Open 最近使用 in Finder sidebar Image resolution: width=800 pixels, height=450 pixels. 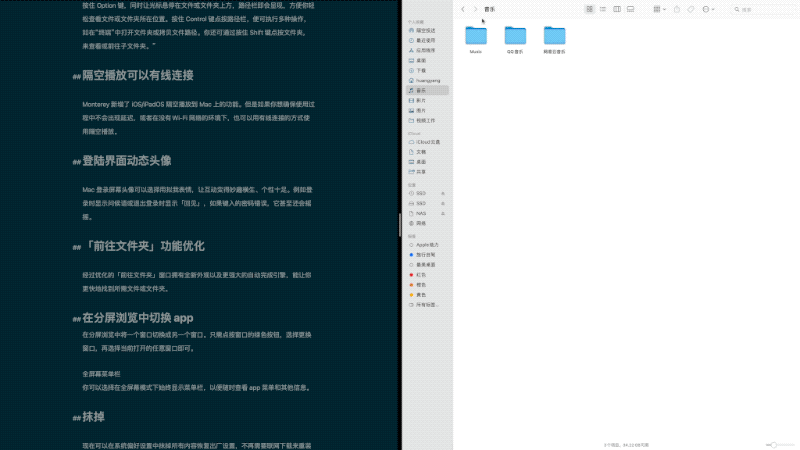[427, 40]
